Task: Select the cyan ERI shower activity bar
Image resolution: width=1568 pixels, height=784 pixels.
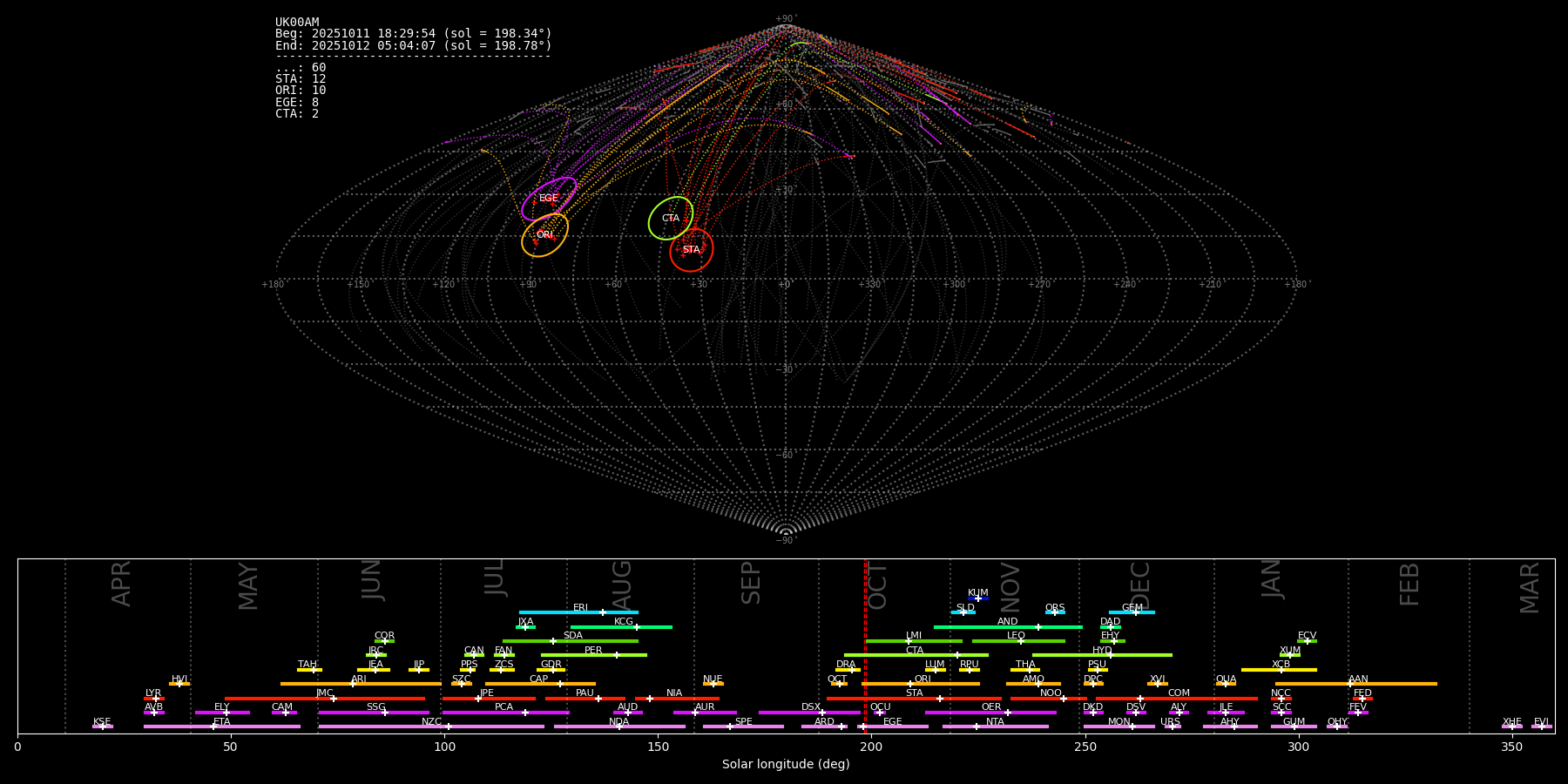Action: [x=558, y=612]
